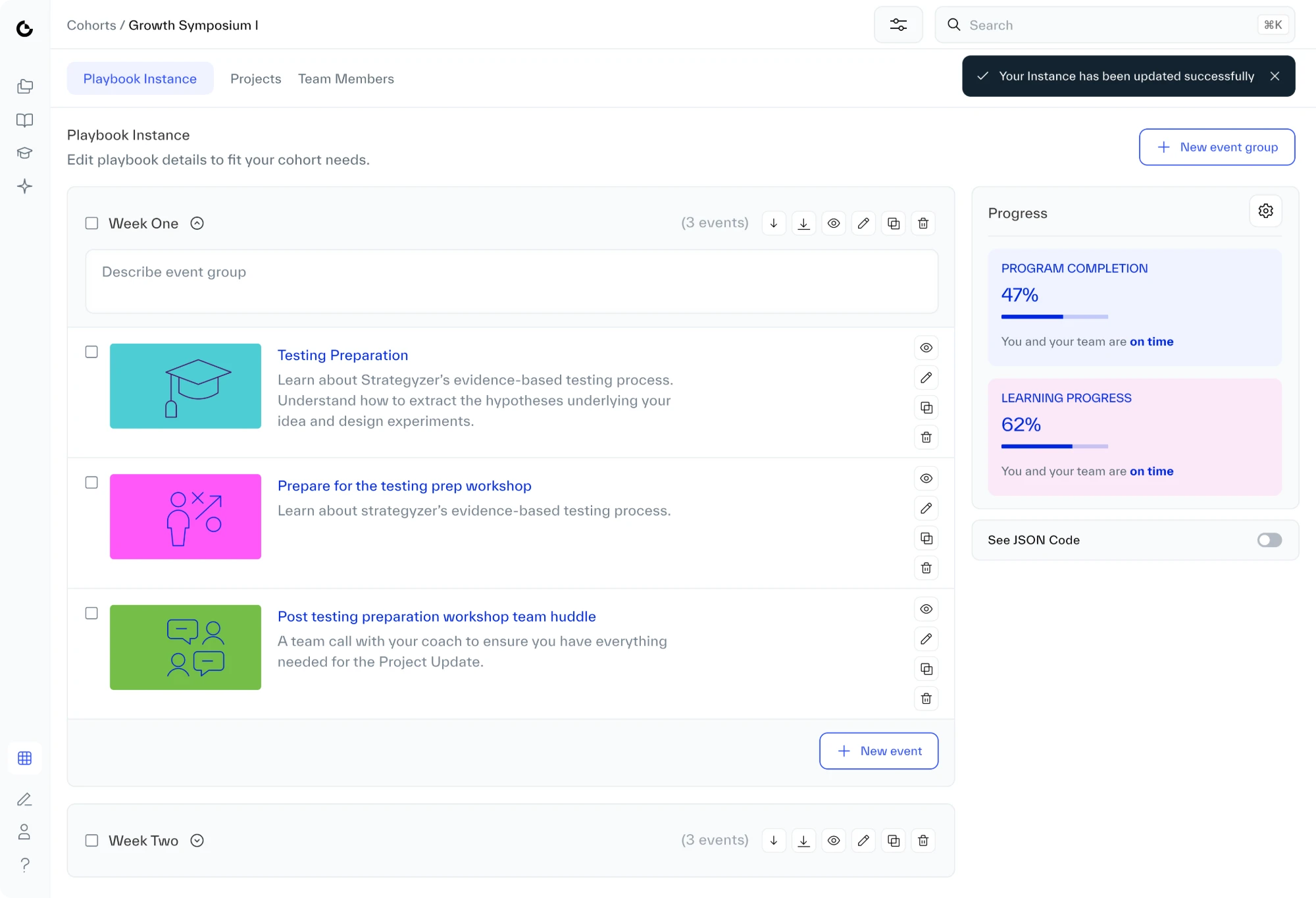Open the book icon in left sidebar

(25, 120)
